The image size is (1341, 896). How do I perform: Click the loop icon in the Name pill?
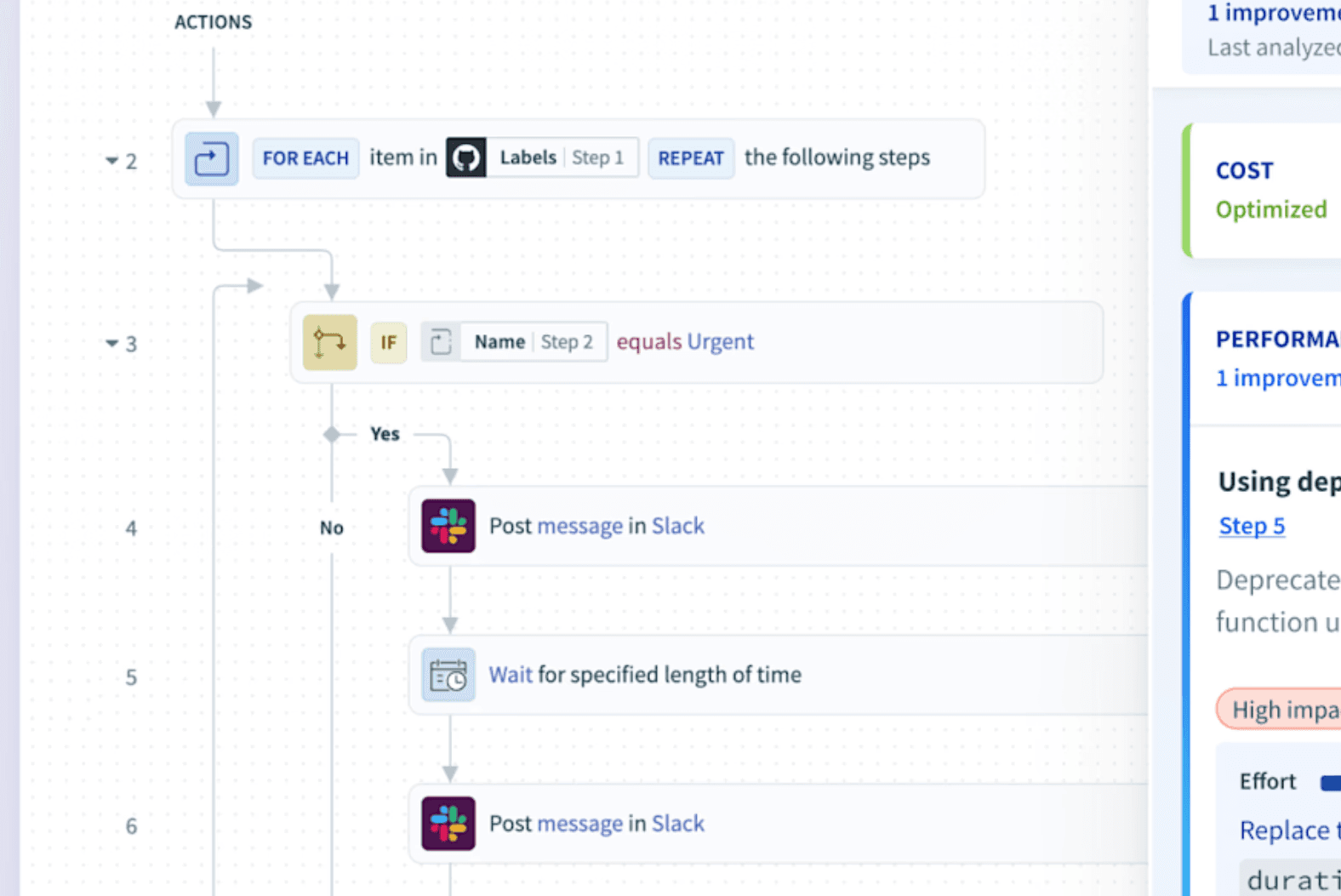[441, 342]
